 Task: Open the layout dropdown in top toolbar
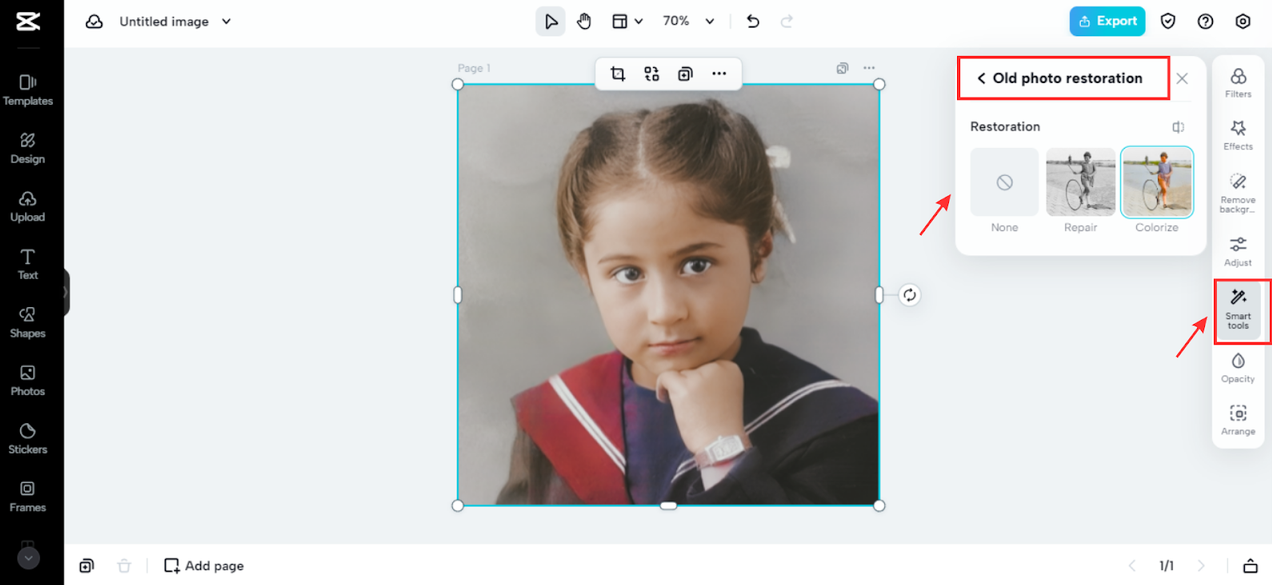click(x=627, y=21)
